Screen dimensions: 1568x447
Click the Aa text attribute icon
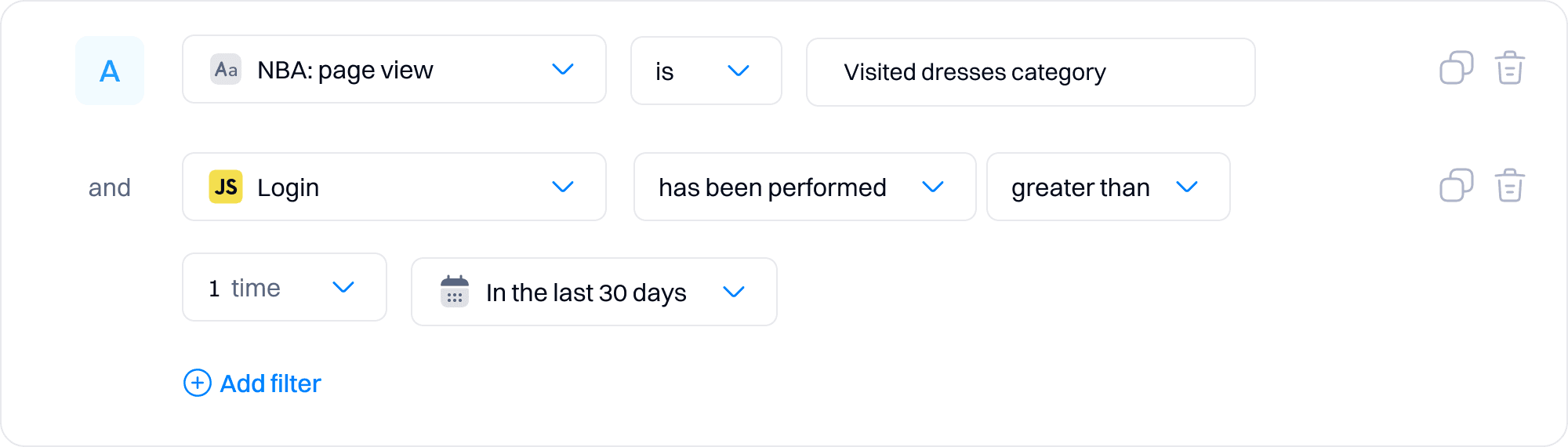(x=226, y=70)
